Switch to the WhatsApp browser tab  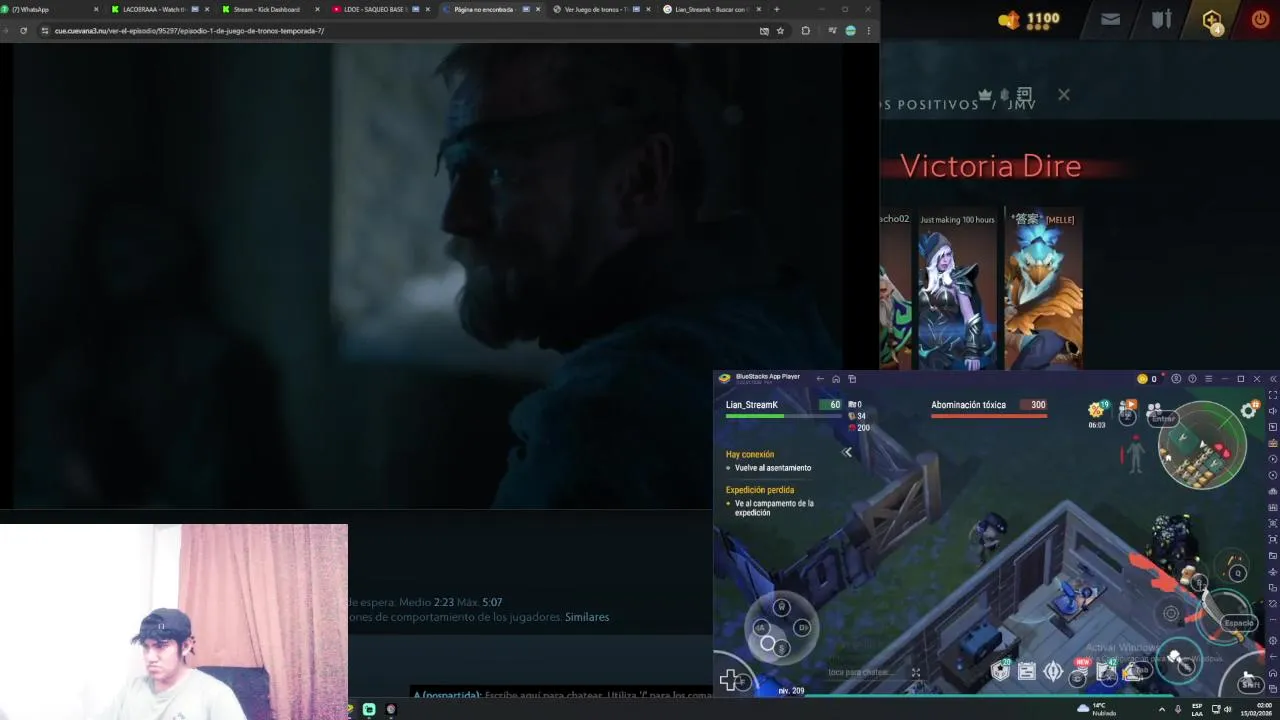[50, 9]
